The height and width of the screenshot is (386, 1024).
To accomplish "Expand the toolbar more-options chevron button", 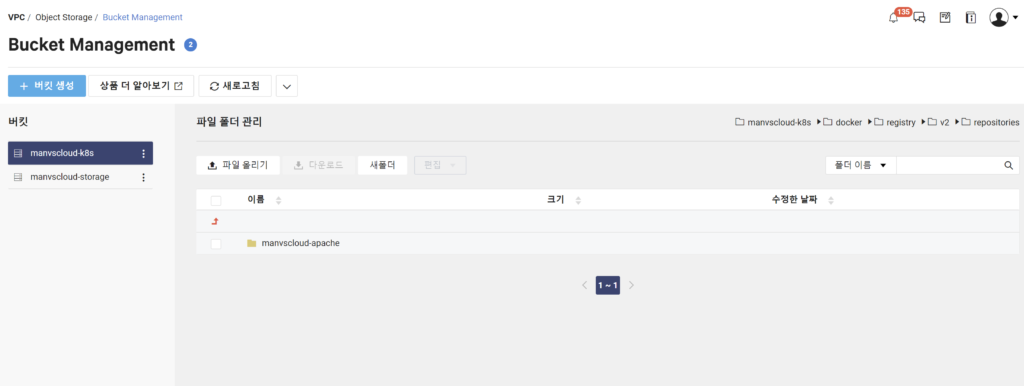I will (287, 86).
